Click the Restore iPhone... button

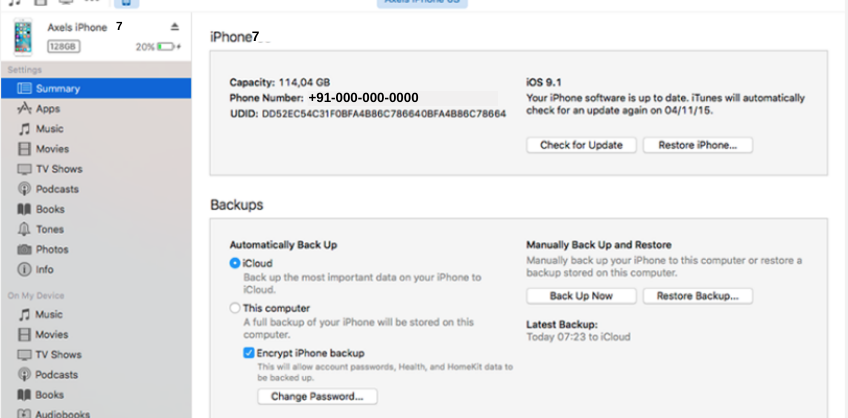pos(697,145)
